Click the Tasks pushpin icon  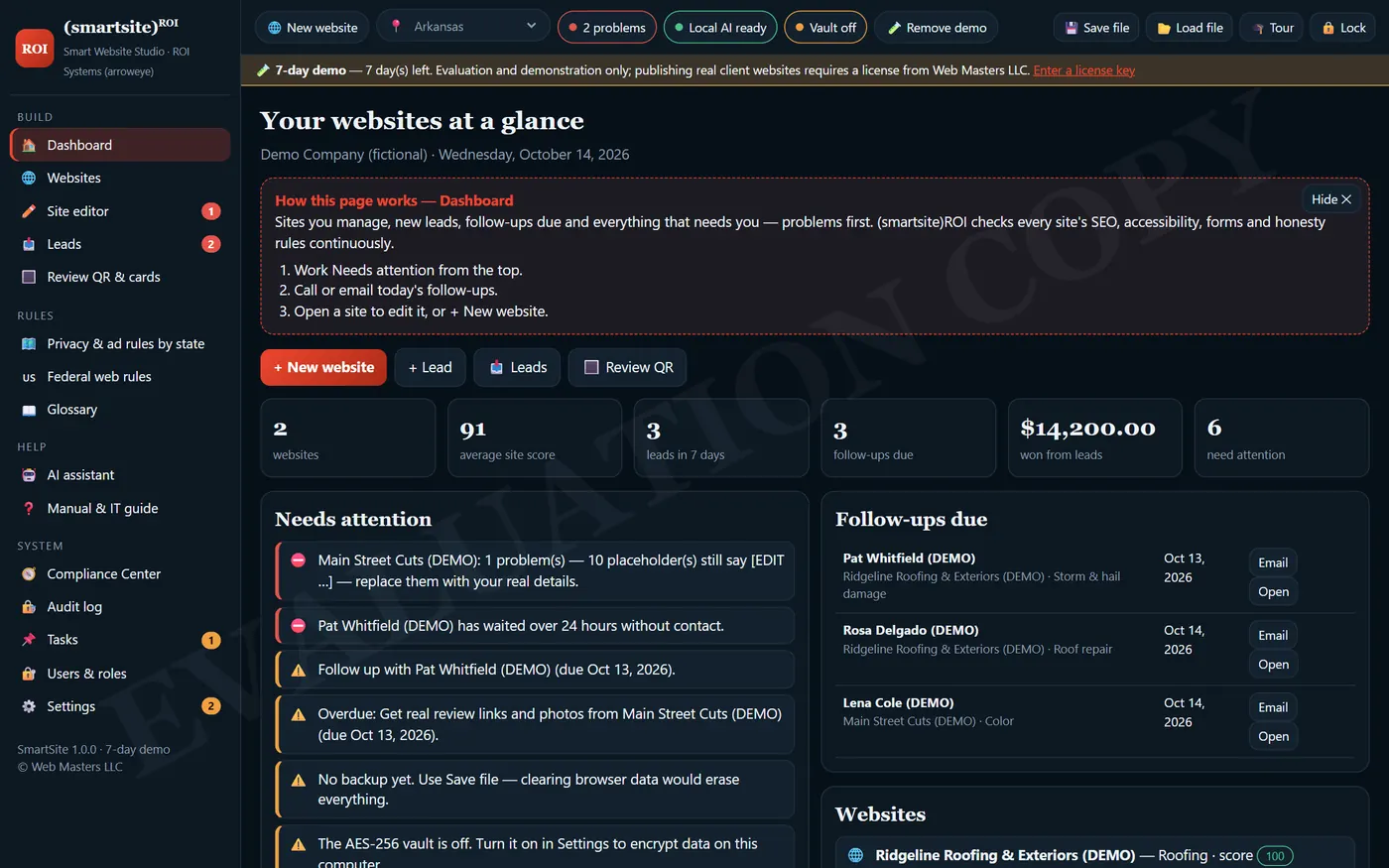[29, 640]
